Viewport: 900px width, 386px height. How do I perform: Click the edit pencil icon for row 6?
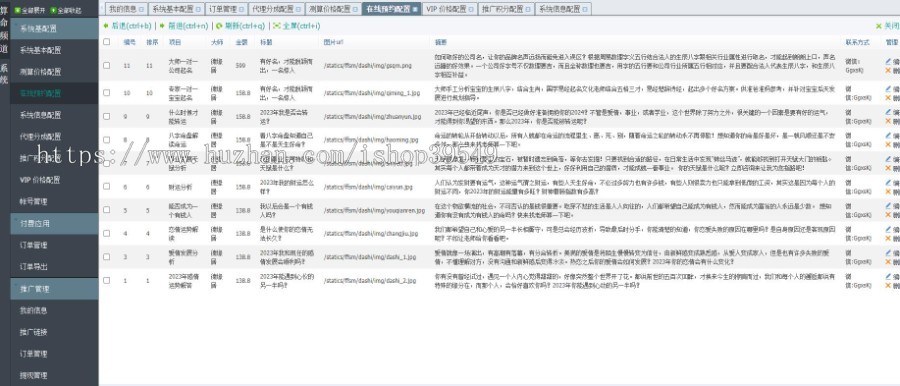pos(888,183)
